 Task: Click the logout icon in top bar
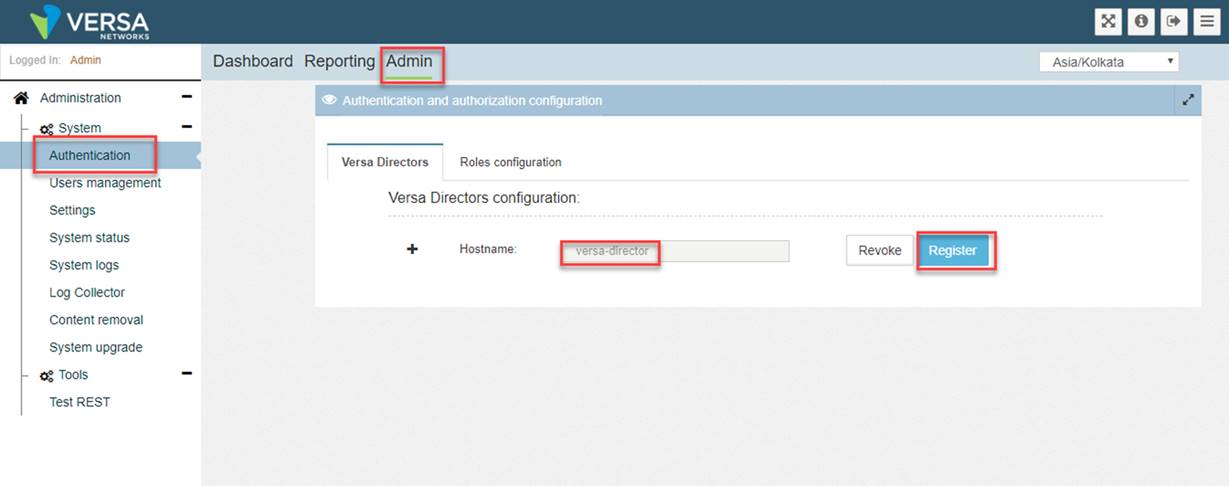coord(1173,21)
